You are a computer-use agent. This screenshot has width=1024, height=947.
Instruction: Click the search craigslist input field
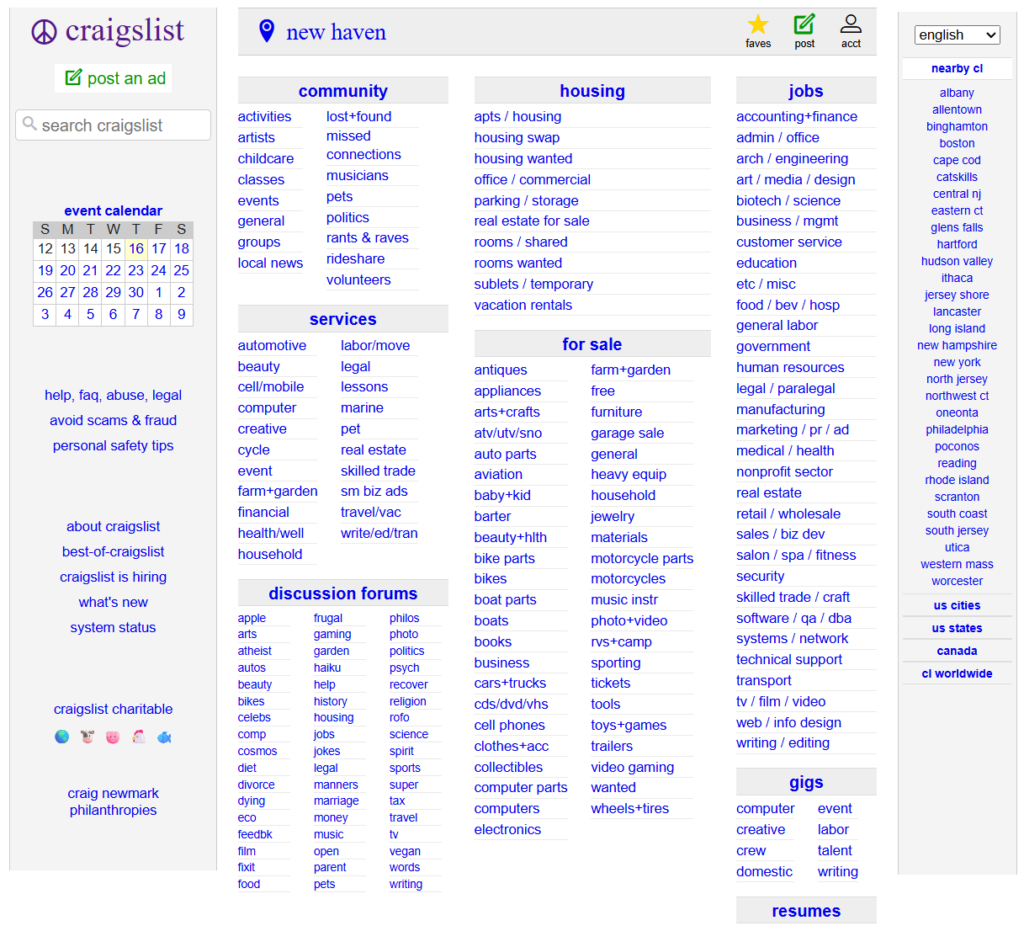113,125
